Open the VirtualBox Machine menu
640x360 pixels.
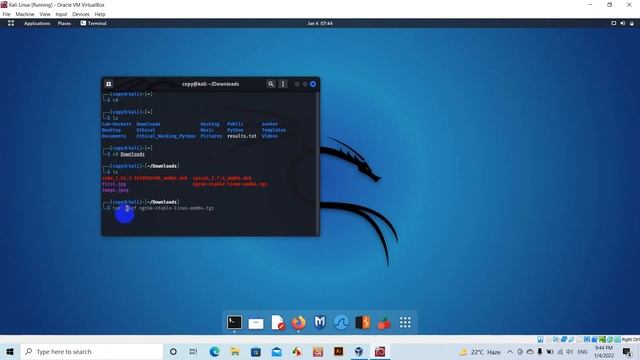pos(25,14)
